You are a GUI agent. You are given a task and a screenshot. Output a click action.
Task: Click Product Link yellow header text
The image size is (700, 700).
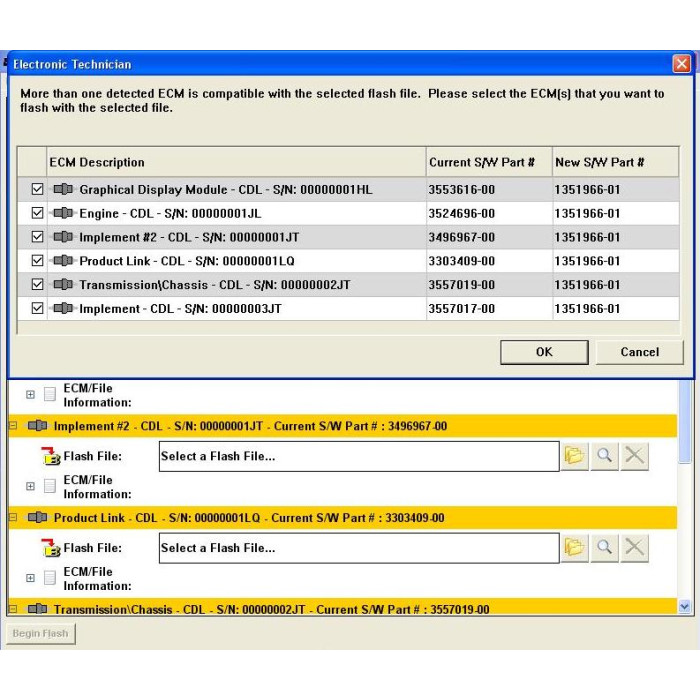click(x=249, y=518)
